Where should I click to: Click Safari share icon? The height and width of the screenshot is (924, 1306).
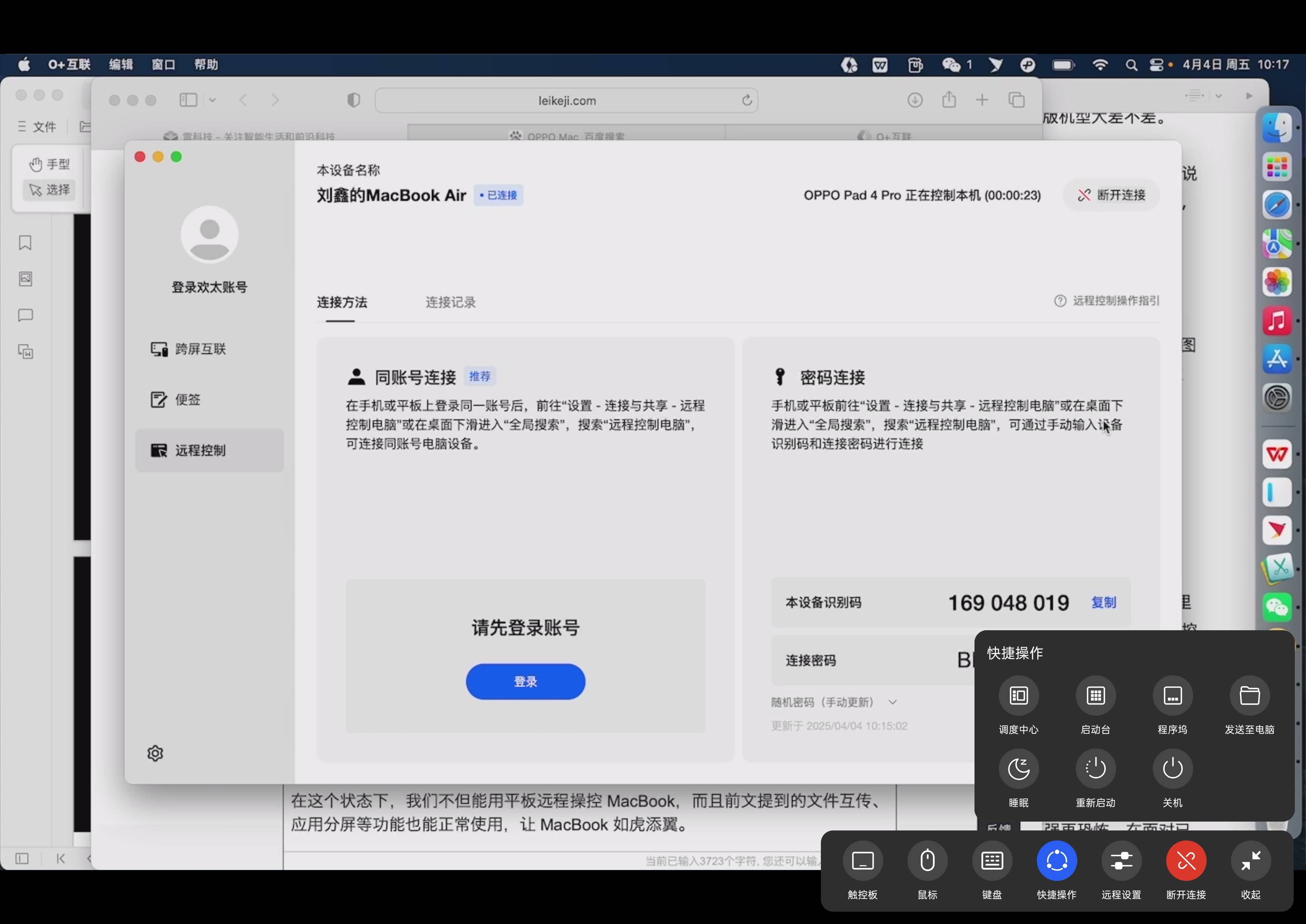(x=949, y=100)
